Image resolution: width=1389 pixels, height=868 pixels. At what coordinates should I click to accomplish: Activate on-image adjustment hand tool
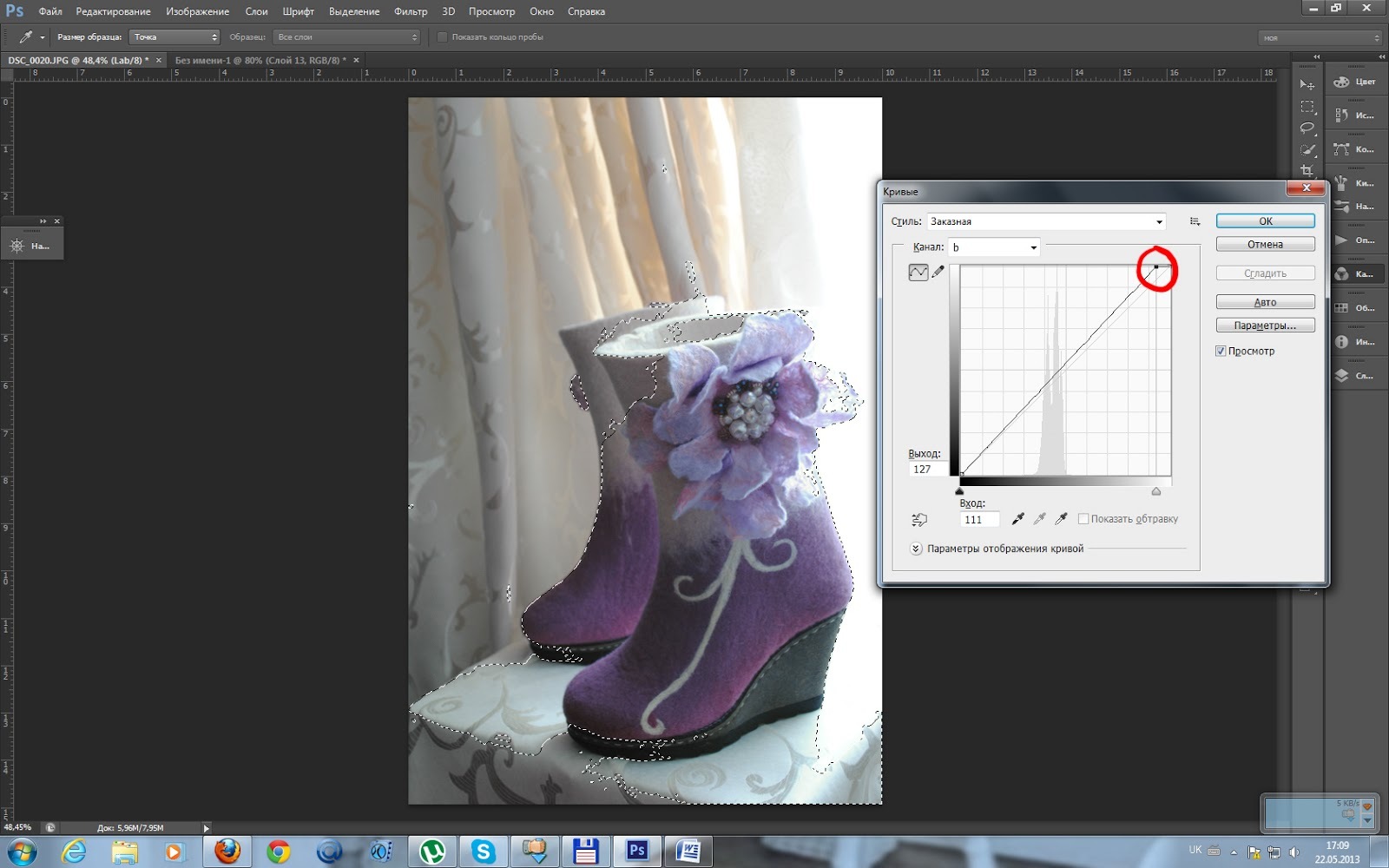(x=919, y=519)
